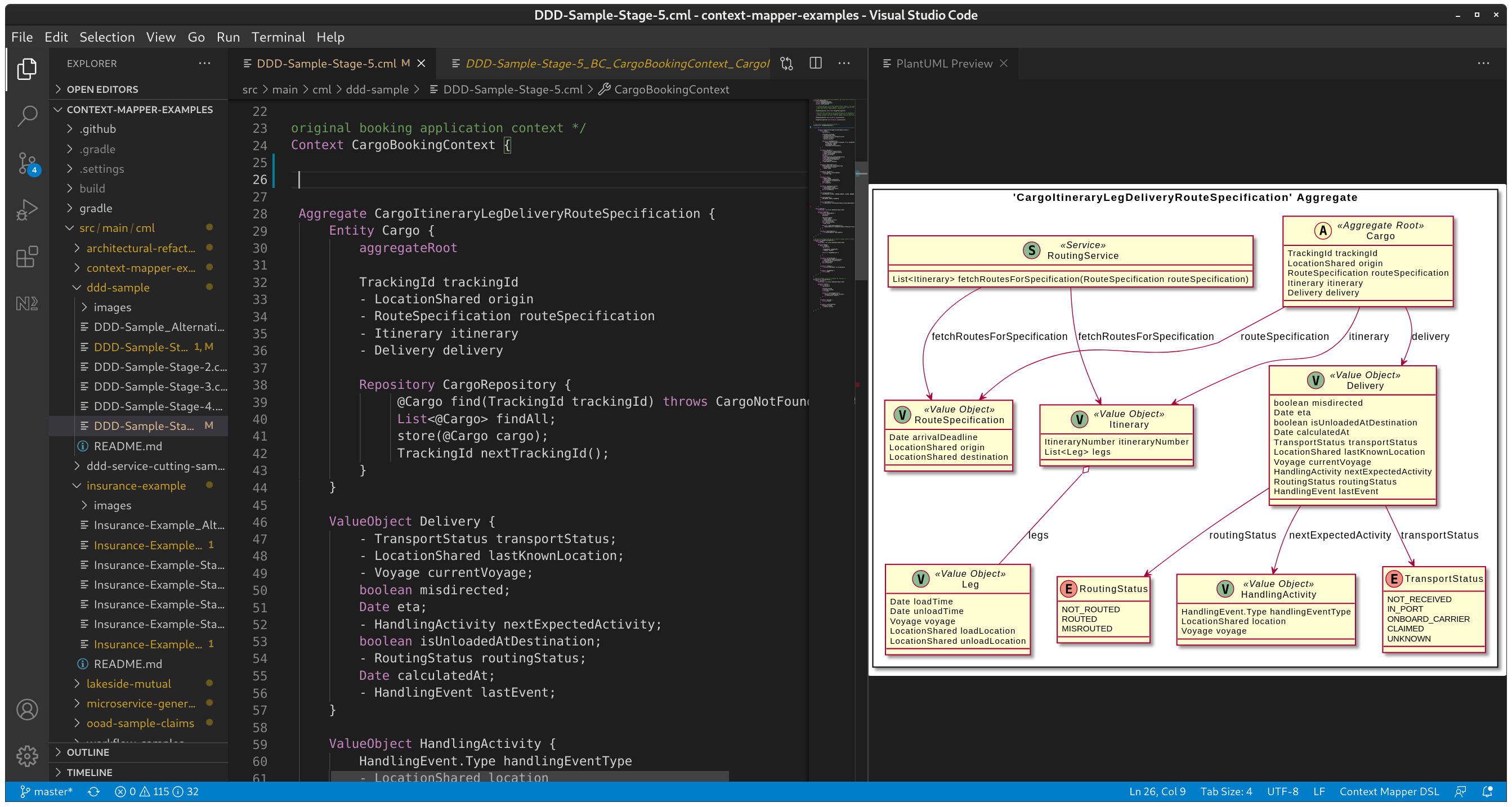Close the DDD-Sample-Stage-5.cml tab

(422, 64)
